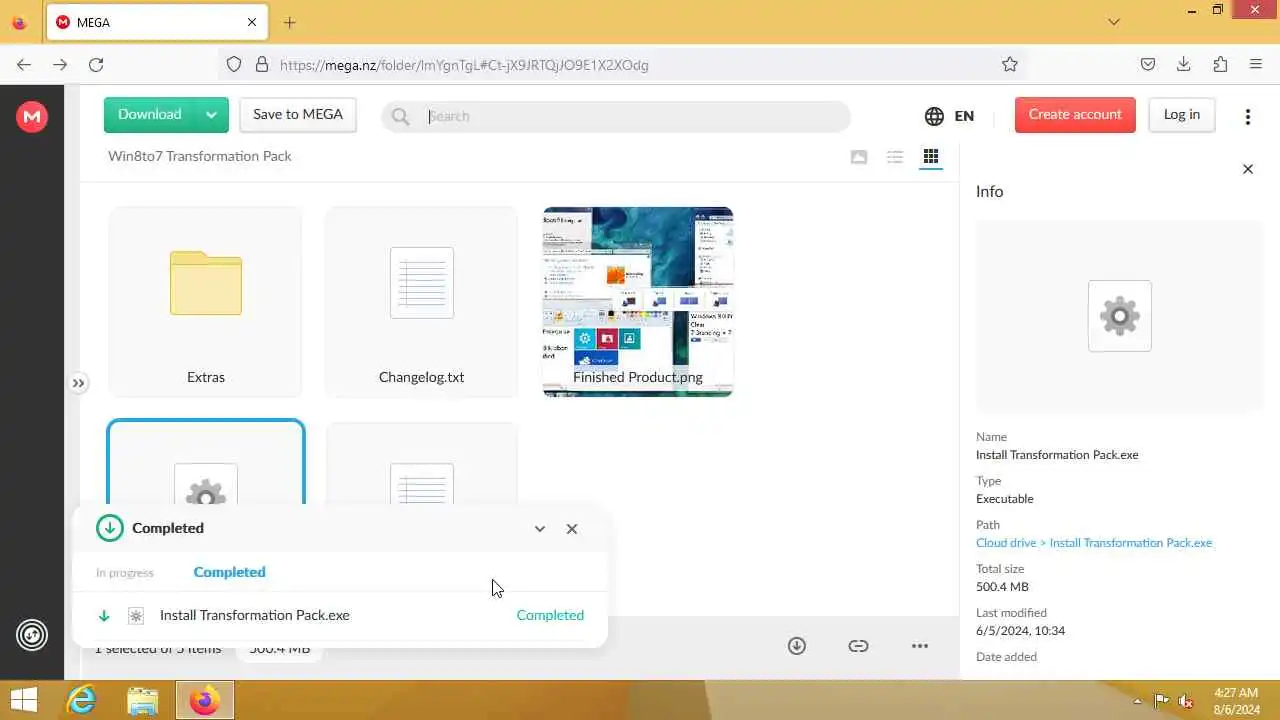The image size is (1280, 720).
Task: Click Win8to7 Transformation Pack breadcrumb
Action: pos(200,156)
